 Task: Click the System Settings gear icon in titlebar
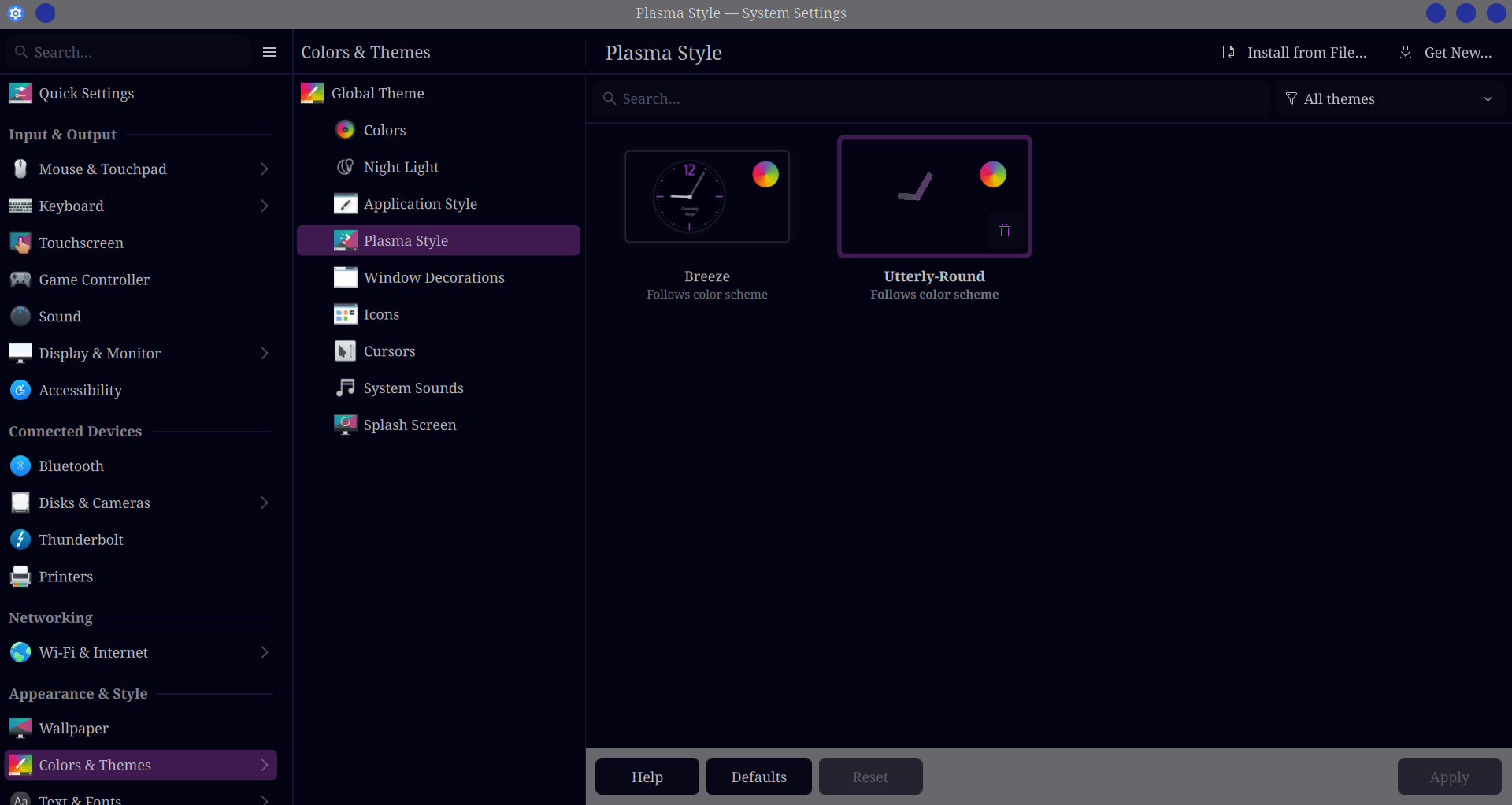16,13
